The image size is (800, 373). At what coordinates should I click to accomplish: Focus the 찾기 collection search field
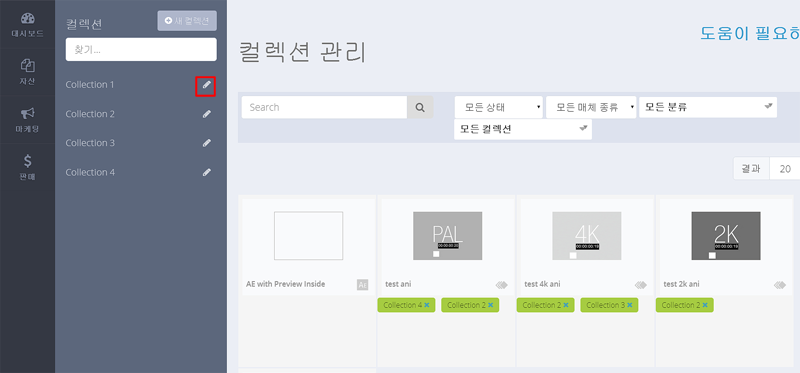point(141,49)
